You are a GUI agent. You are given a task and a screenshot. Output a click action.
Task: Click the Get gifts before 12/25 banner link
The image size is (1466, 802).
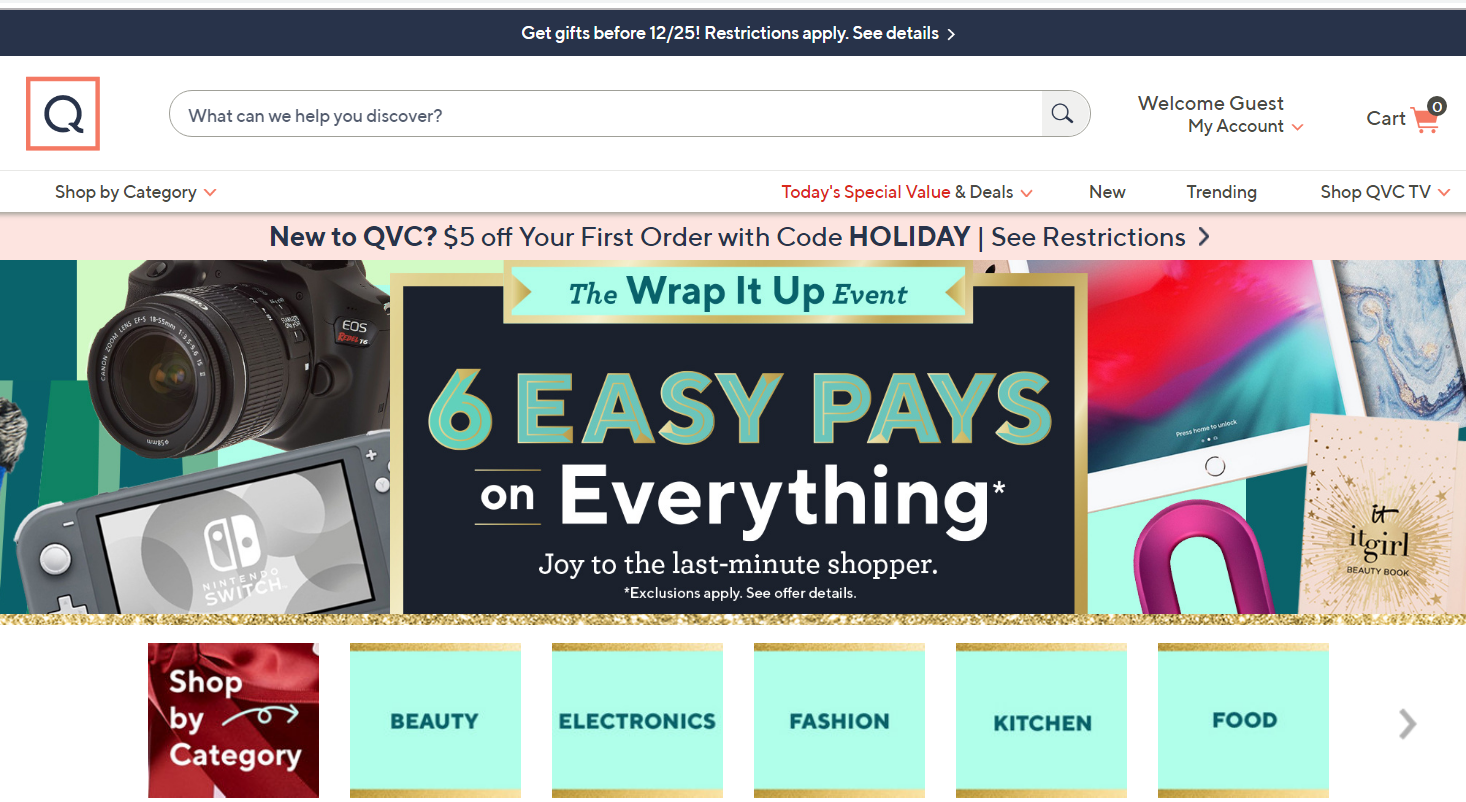click(738, 33)
